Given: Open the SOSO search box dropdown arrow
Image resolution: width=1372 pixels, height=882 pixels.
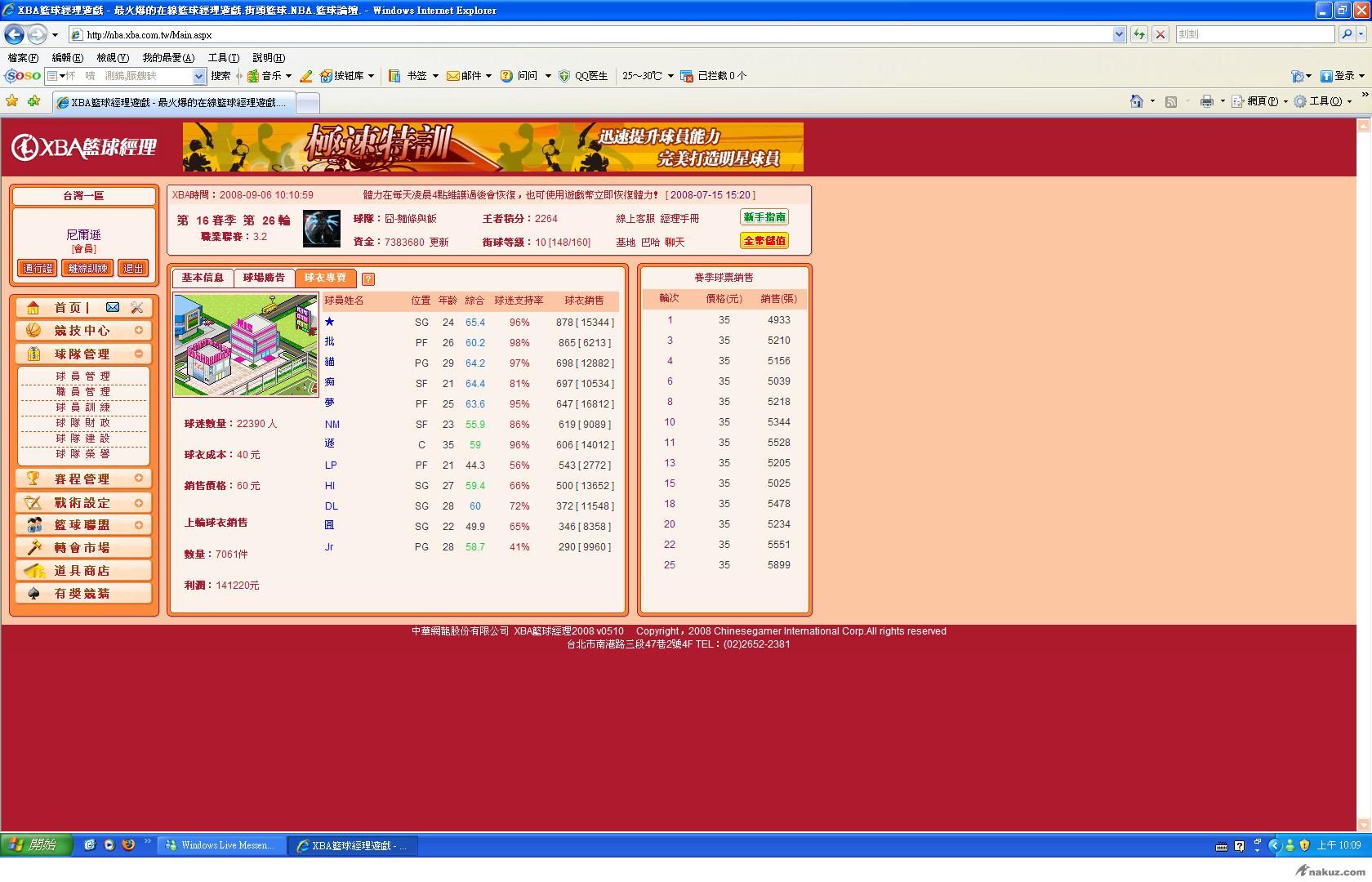Looking at the screenshot, I should 198,76.
